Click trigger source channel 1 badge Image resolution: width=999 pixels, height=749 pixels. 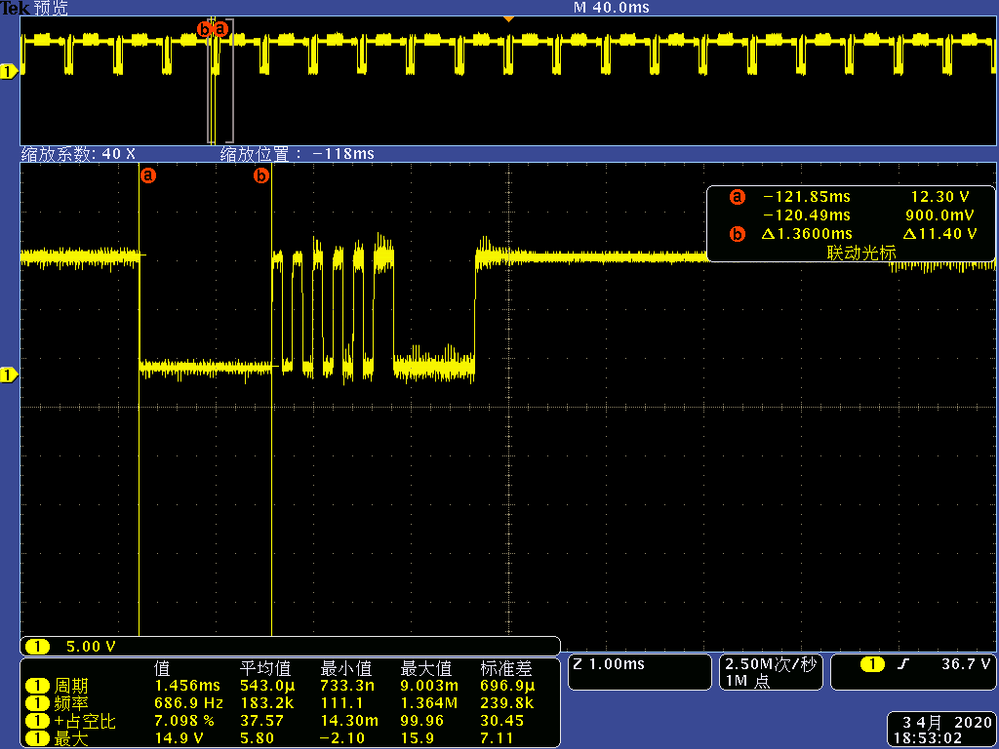(872, 664)
